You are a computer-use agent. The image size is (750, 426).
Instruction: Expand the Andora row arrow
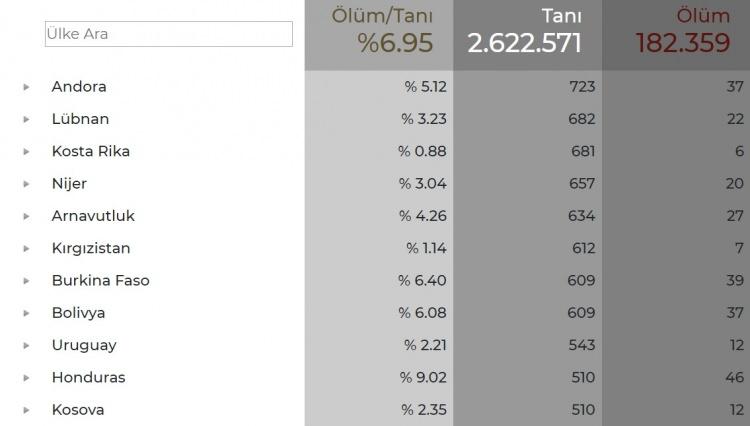(27, 87)
